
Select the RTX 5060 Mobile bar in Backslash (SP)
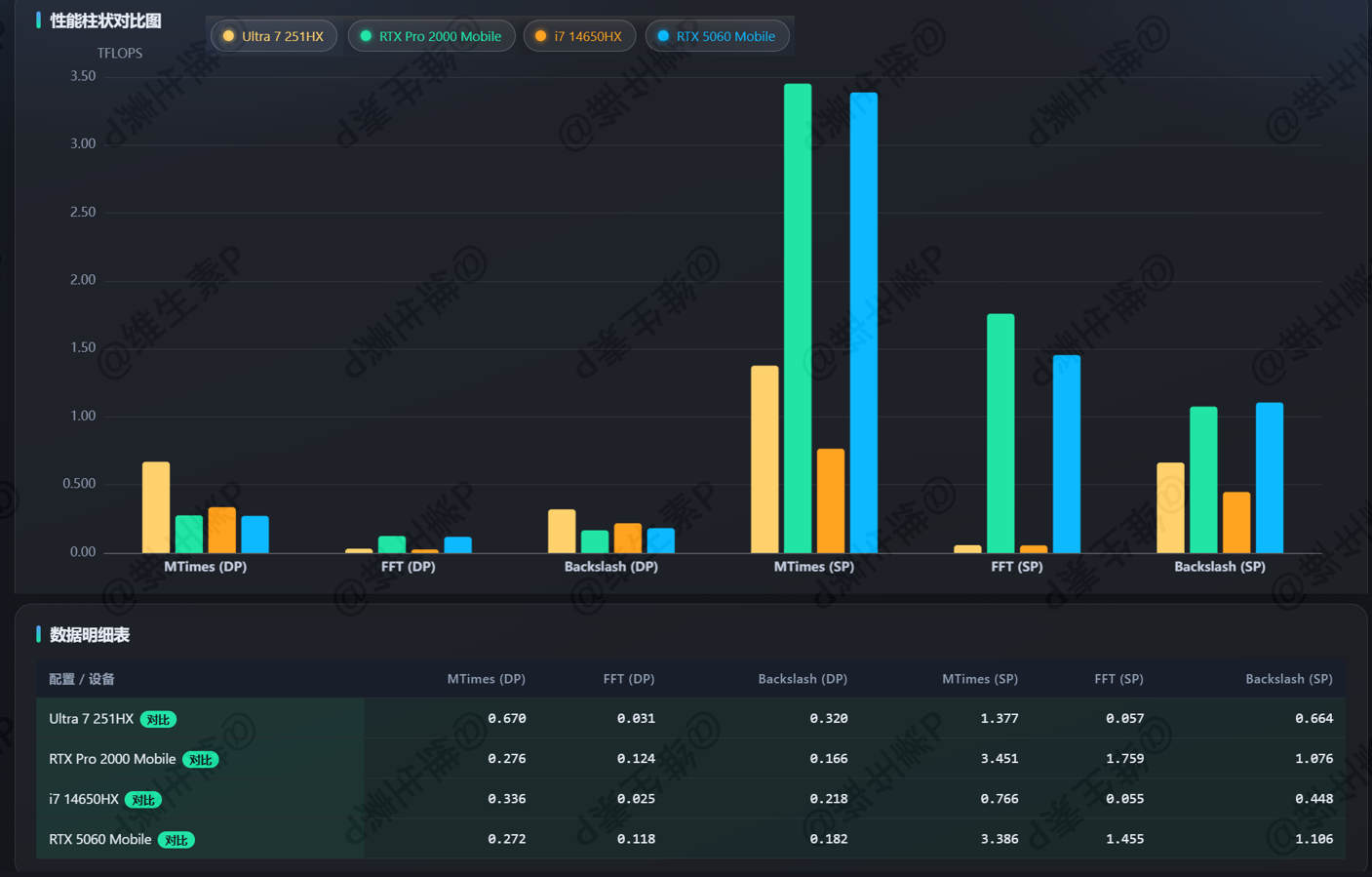point(1270,478)
